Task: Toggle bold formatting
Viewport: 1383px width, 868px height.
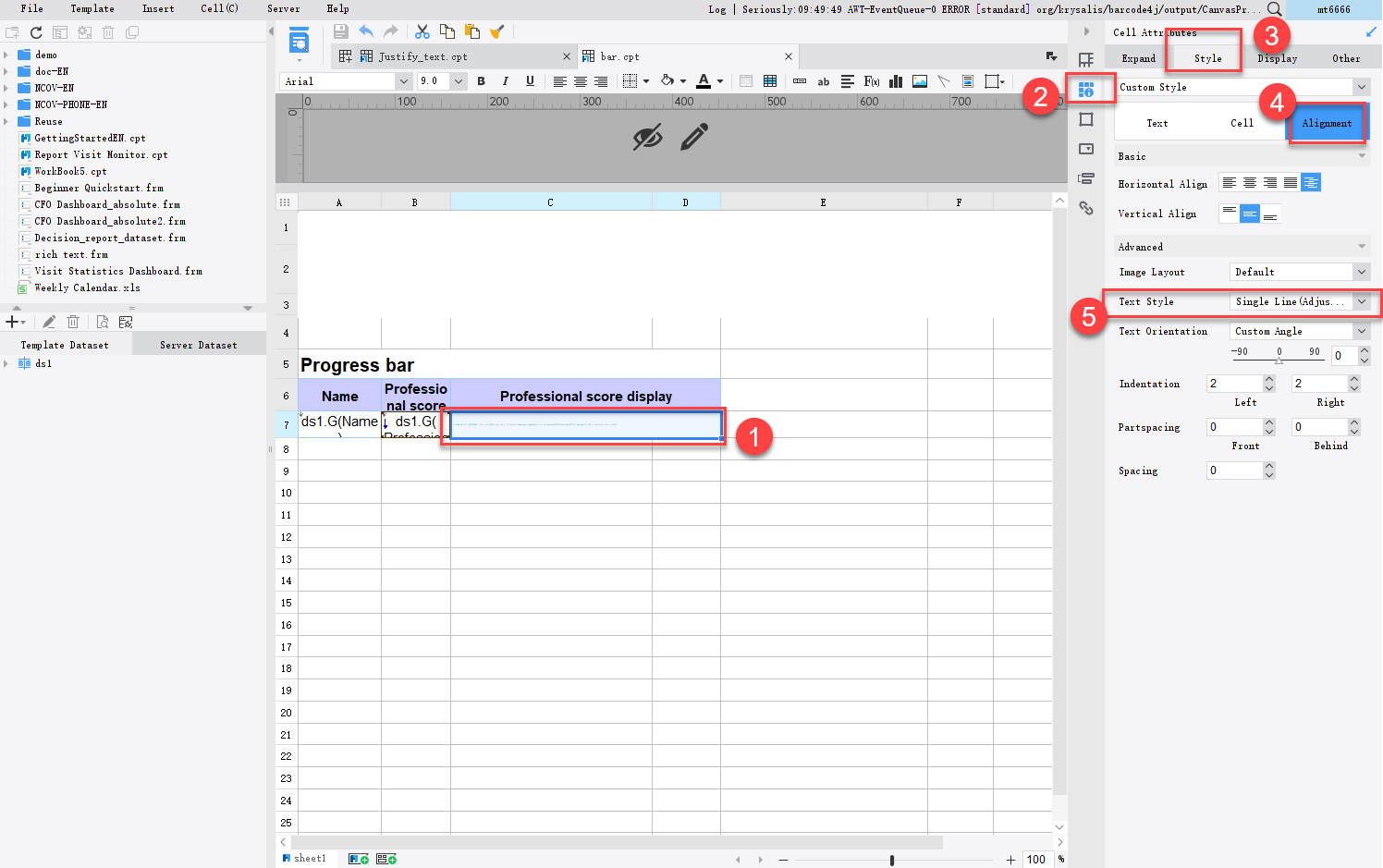Action: (481, 81)
